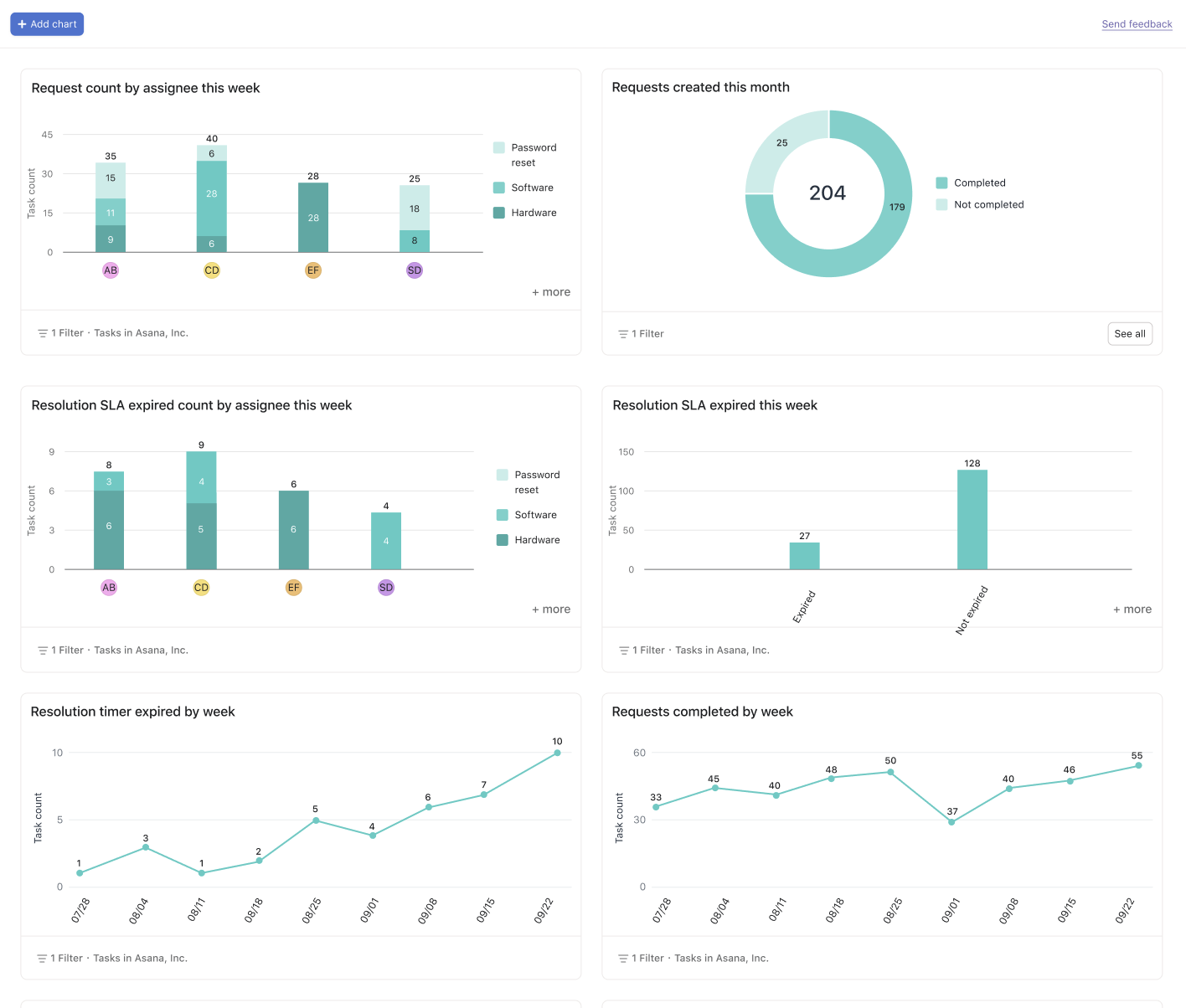The image size is (1186, 1008).
Task: Click EF's avatar in the SLA expired chart
Action: pyautogui.click(x=293, y=587)
